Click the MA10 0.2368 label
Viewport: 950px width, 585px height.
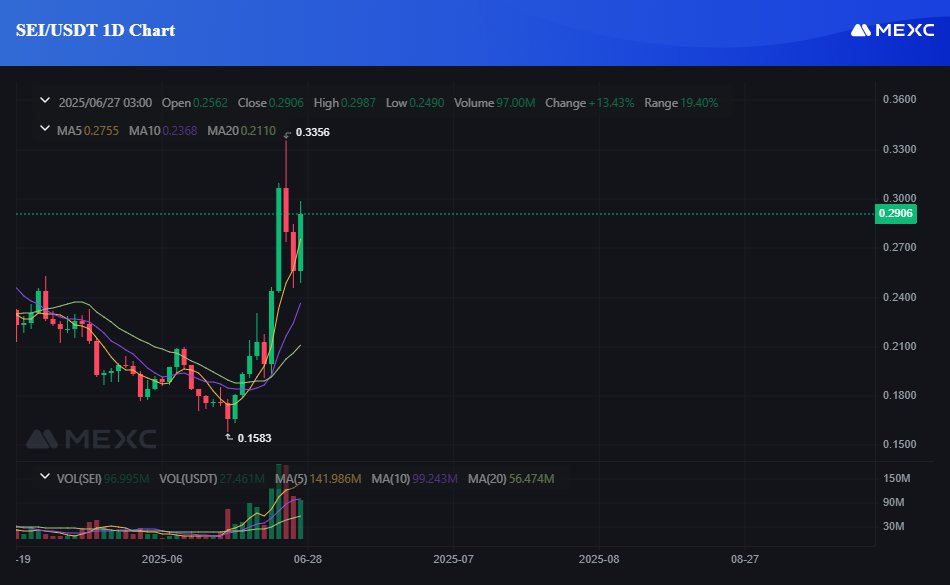[163, 131]
